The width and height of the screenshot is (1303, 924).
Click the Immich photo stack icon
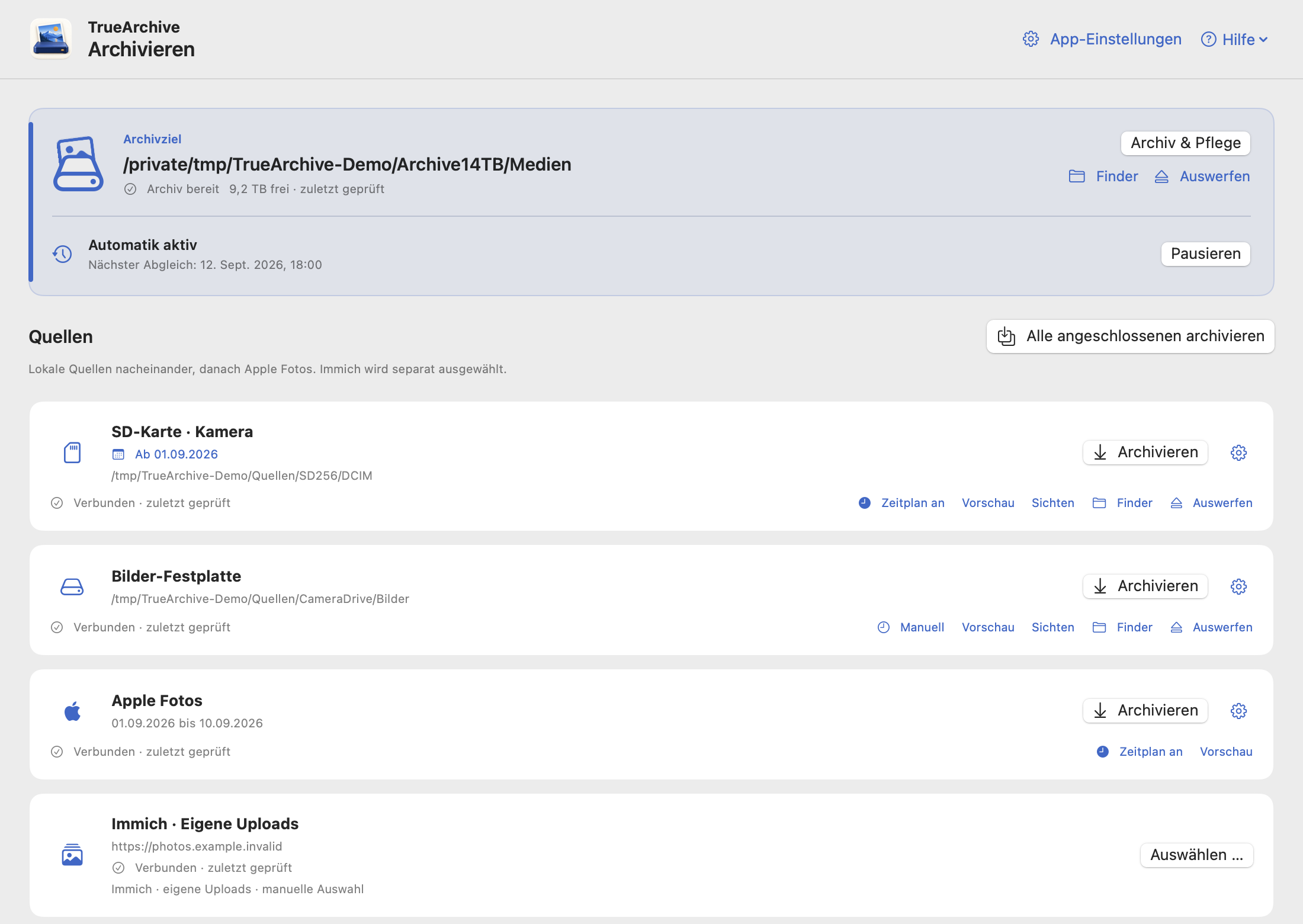coord(72,855)
